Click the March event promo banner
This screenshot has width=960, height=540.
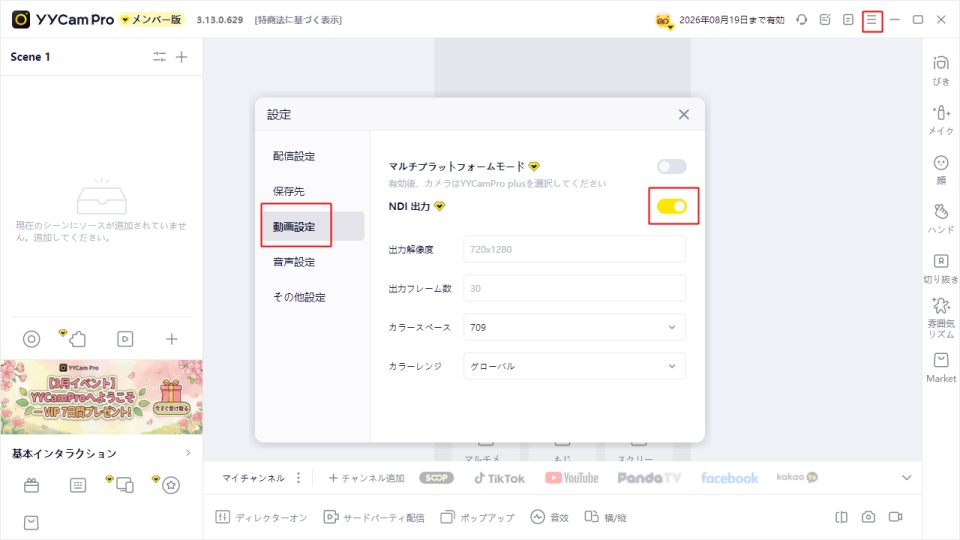(101, 397)
